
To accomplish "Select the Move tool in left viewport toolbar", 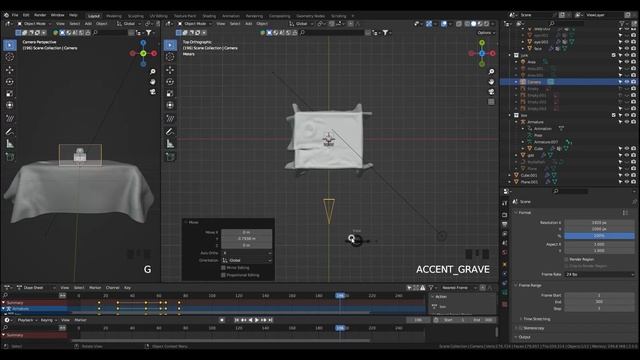I will click(x=10, y=70).
